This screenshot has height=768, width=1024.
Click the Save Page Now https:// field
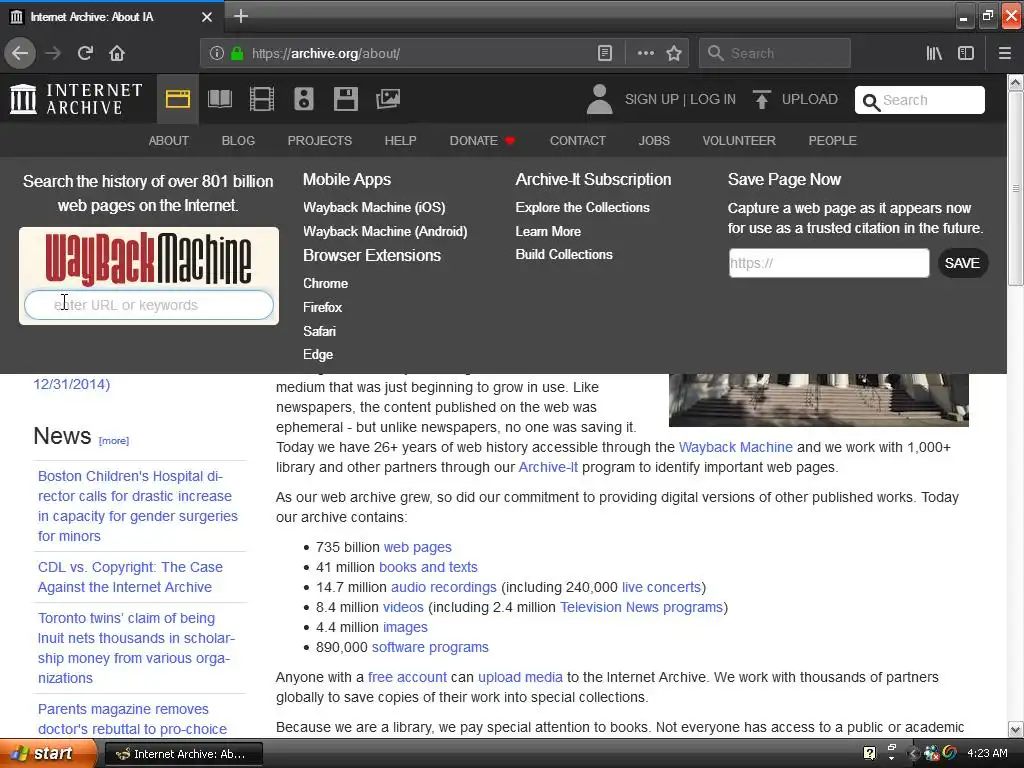click(829, 263)
